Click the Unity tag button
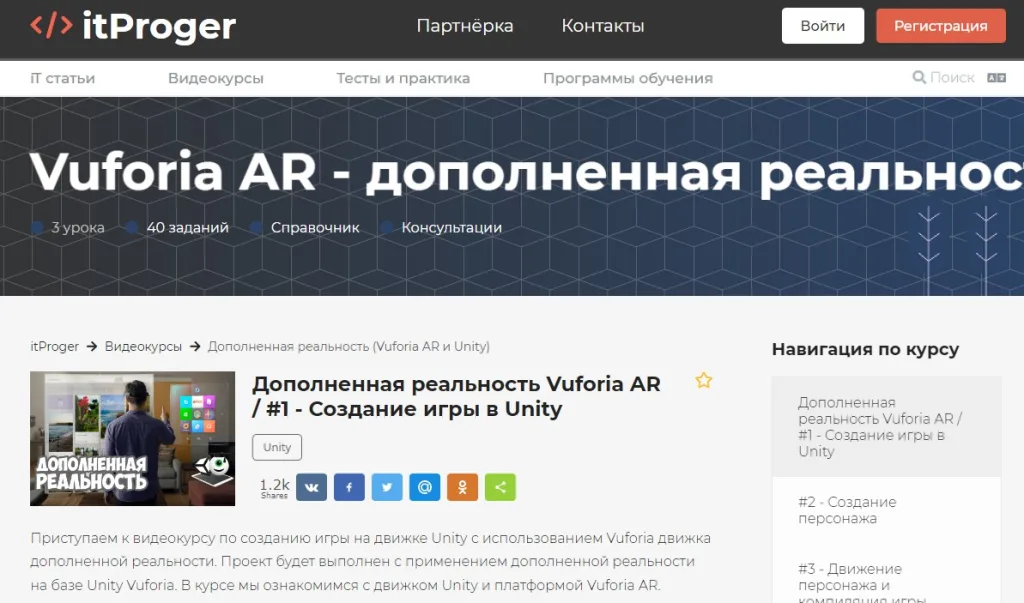Viewport: 1024px width, 603px height. [x=277, y=448]
